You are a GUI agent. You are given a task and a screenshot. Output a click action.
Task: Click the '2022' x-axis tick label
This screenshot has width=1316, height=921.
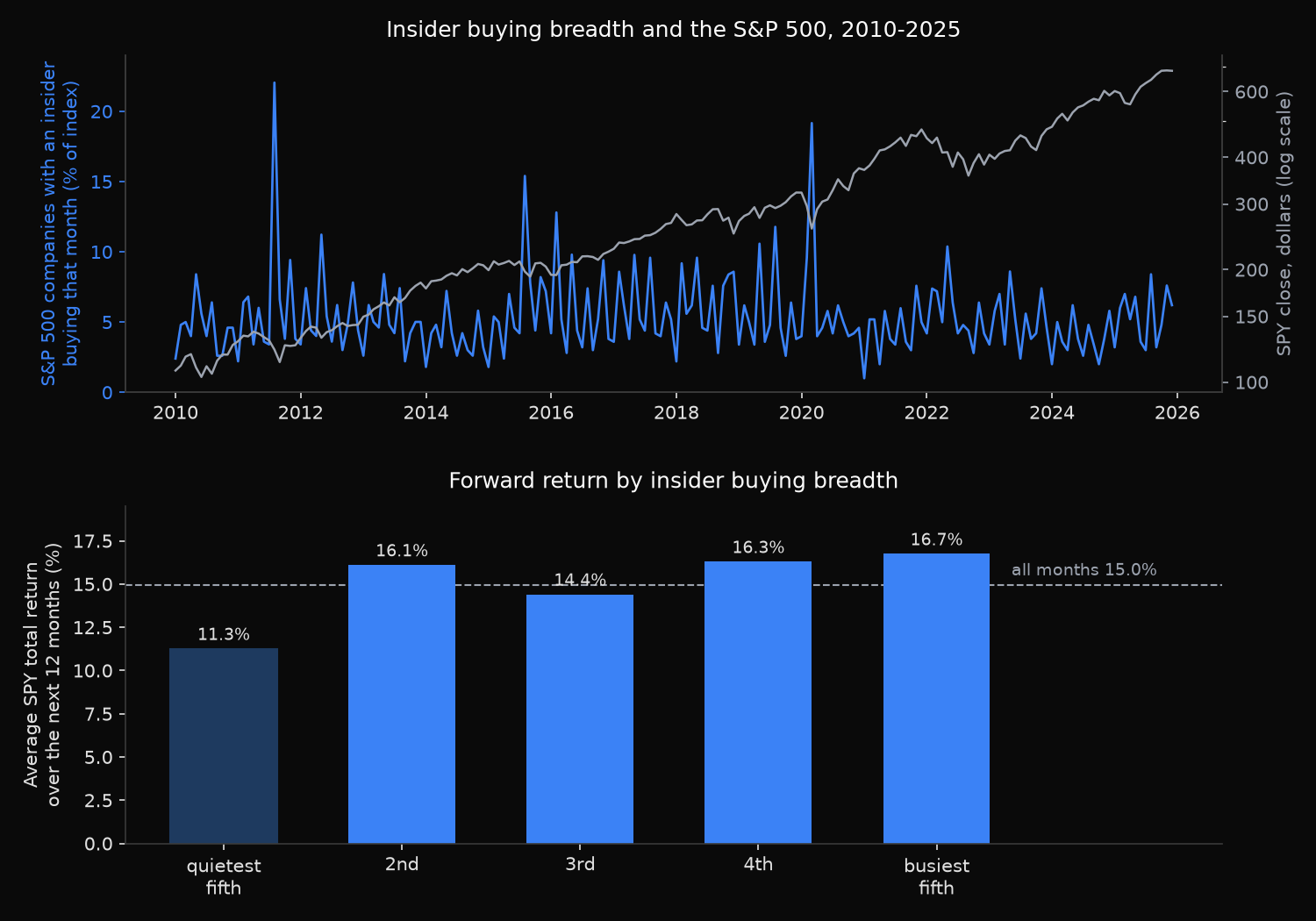click(926, 413)
